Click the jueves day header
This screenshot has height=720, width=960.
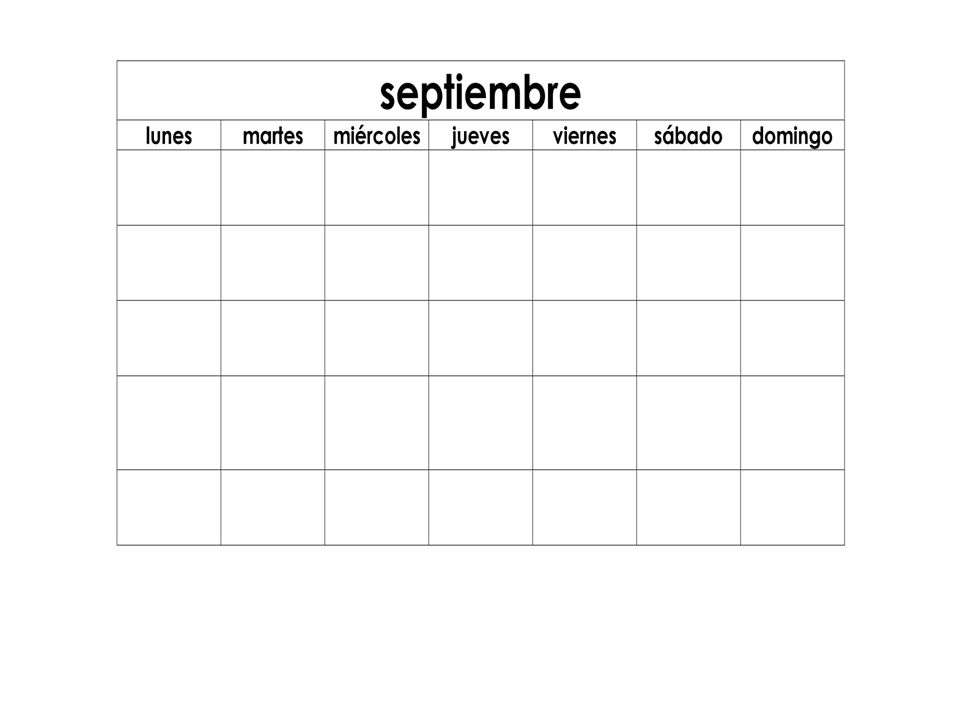point(481,135)
